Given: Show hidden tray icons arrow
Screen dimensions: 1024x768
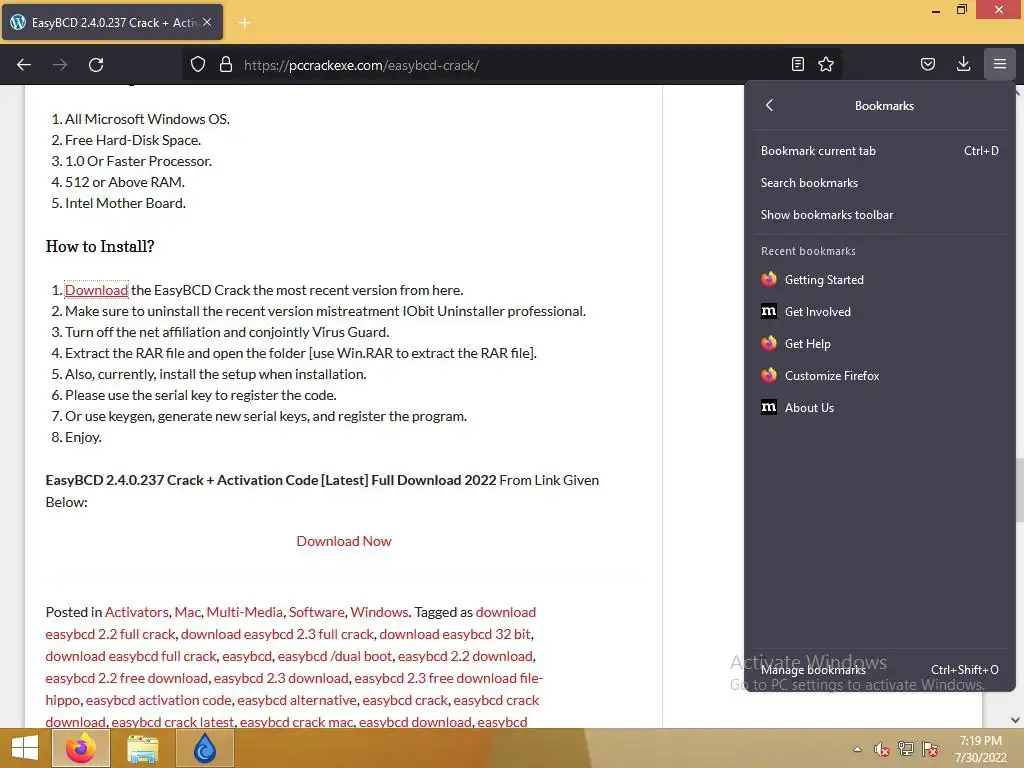Looking at the screenshot, I should coord(857,749).
